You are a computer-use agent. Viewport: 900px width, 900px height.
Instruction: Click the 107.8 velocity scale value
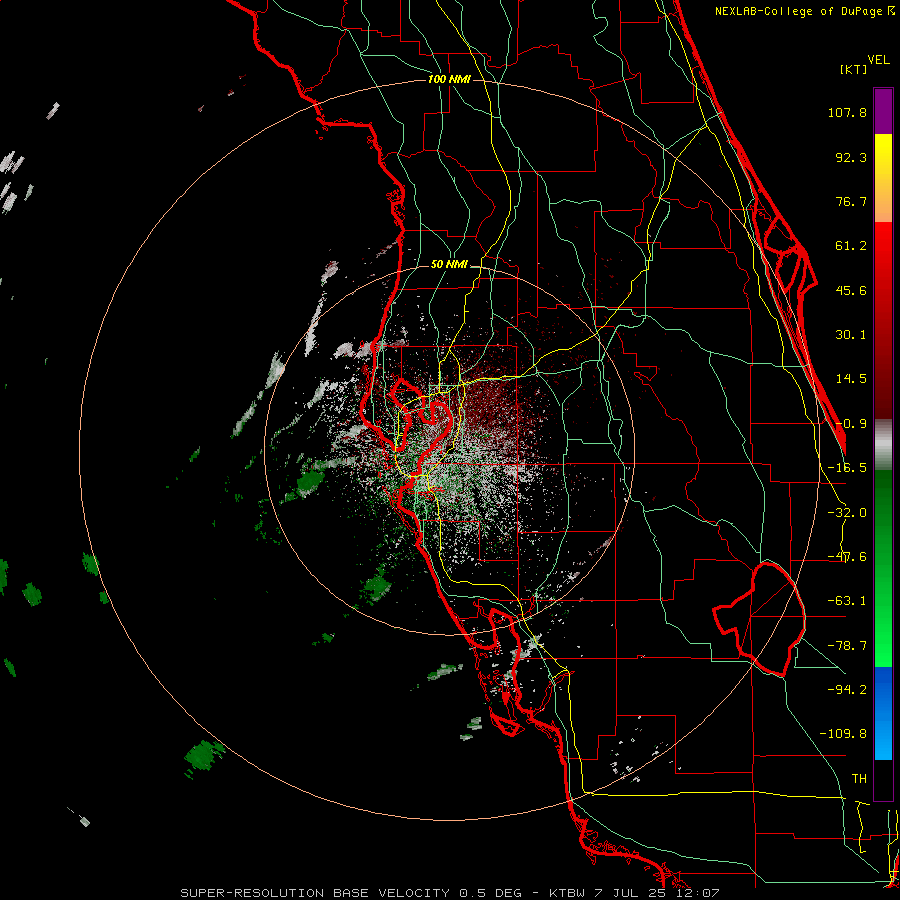[x=847, y=112]
